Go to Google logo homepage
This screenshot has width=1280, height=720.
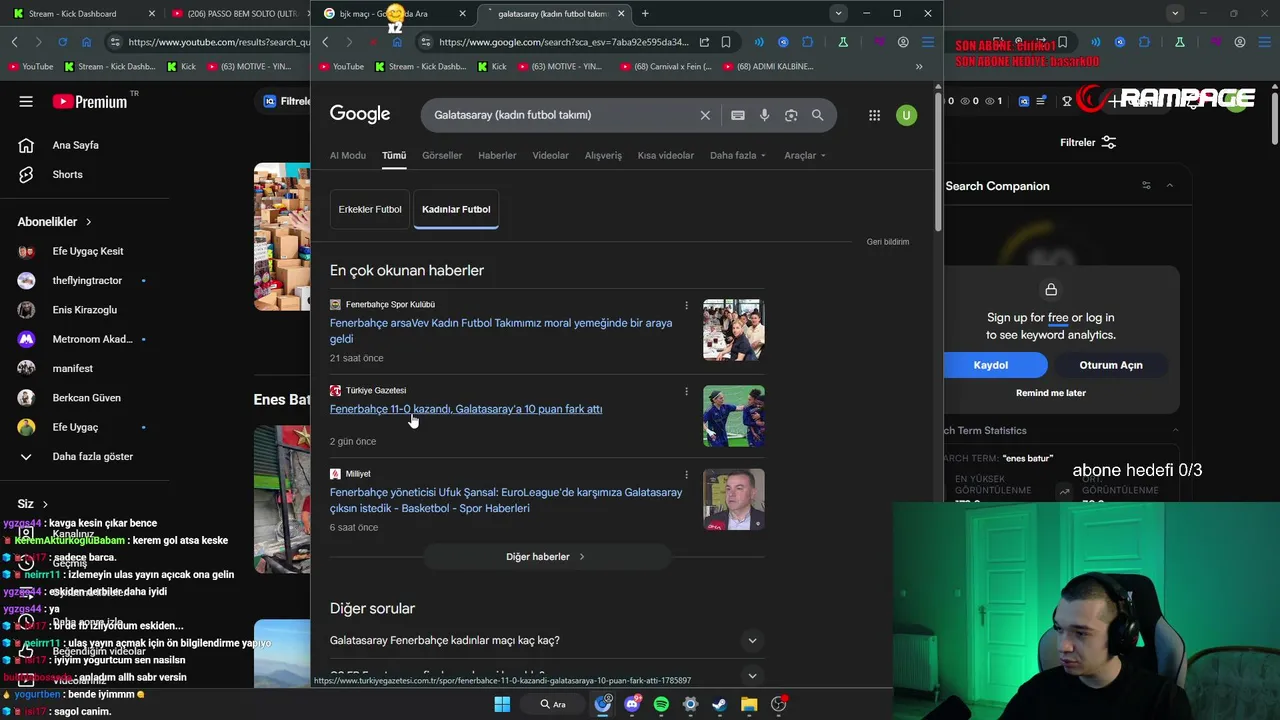coord(360,114)
